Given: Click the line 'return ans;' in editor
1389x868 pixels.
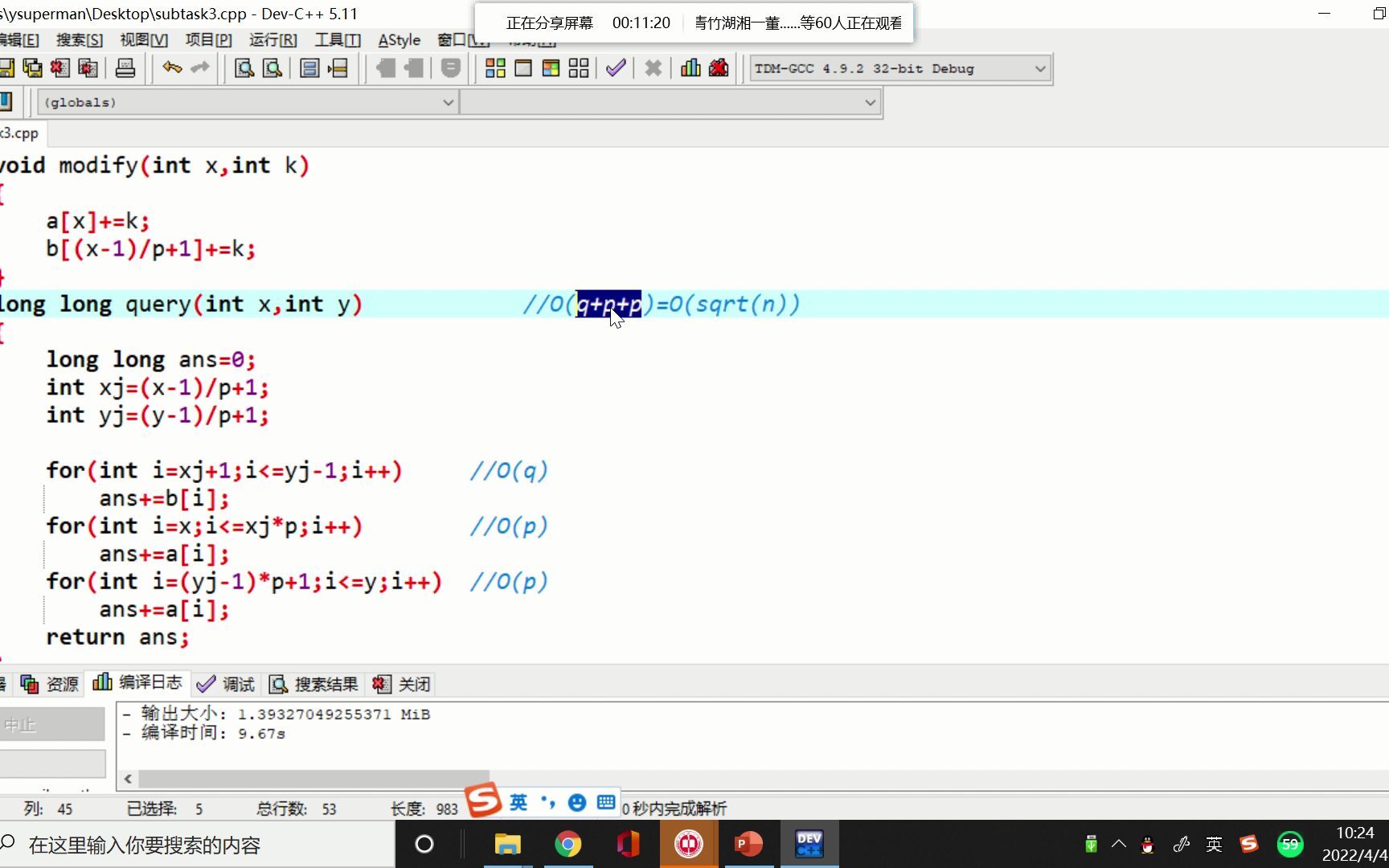Looking at the screenshot, I should (117, 637).
